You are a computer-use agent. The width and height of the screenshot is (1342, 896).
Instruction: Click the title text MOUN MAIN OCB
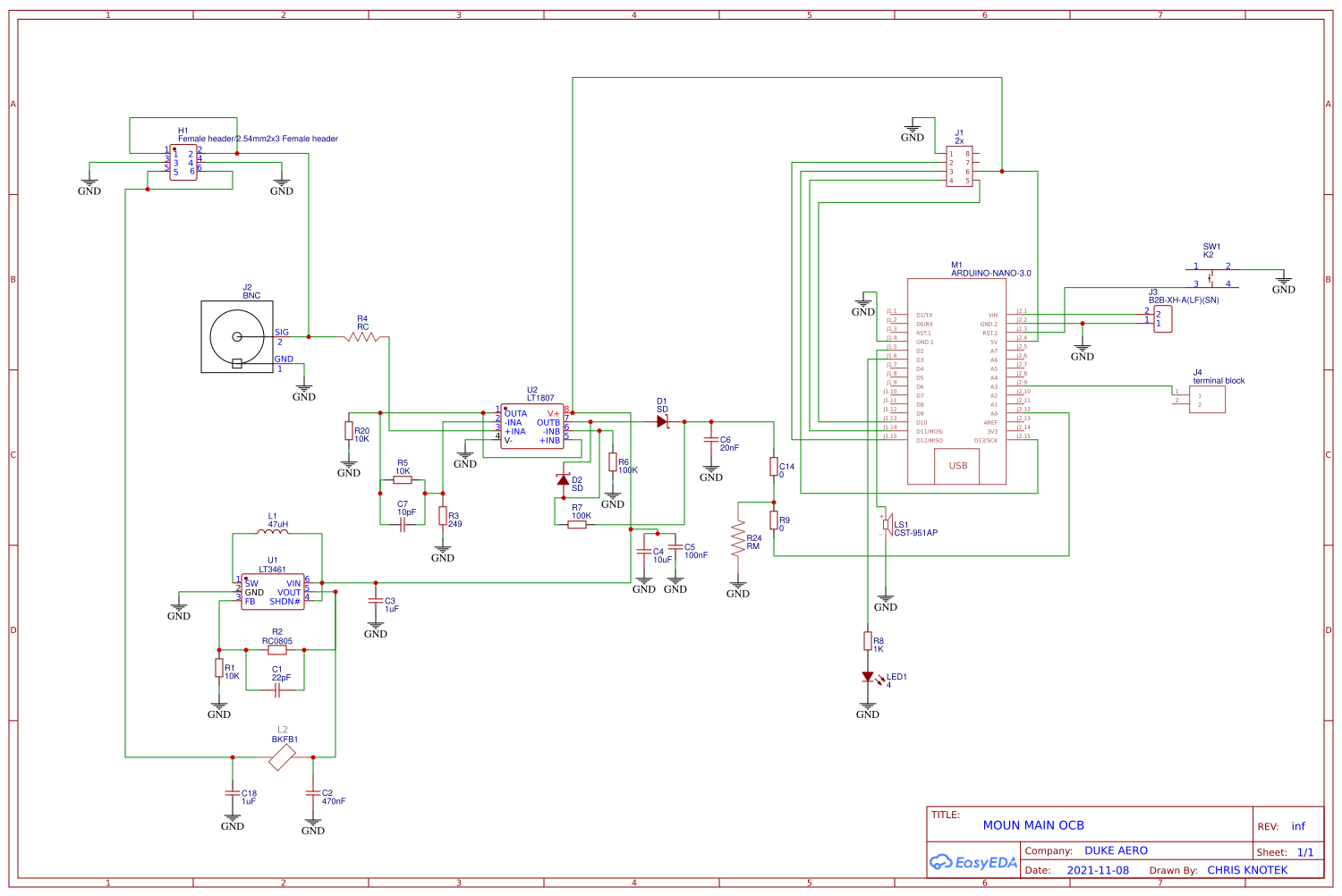[x=1035, y=824]
